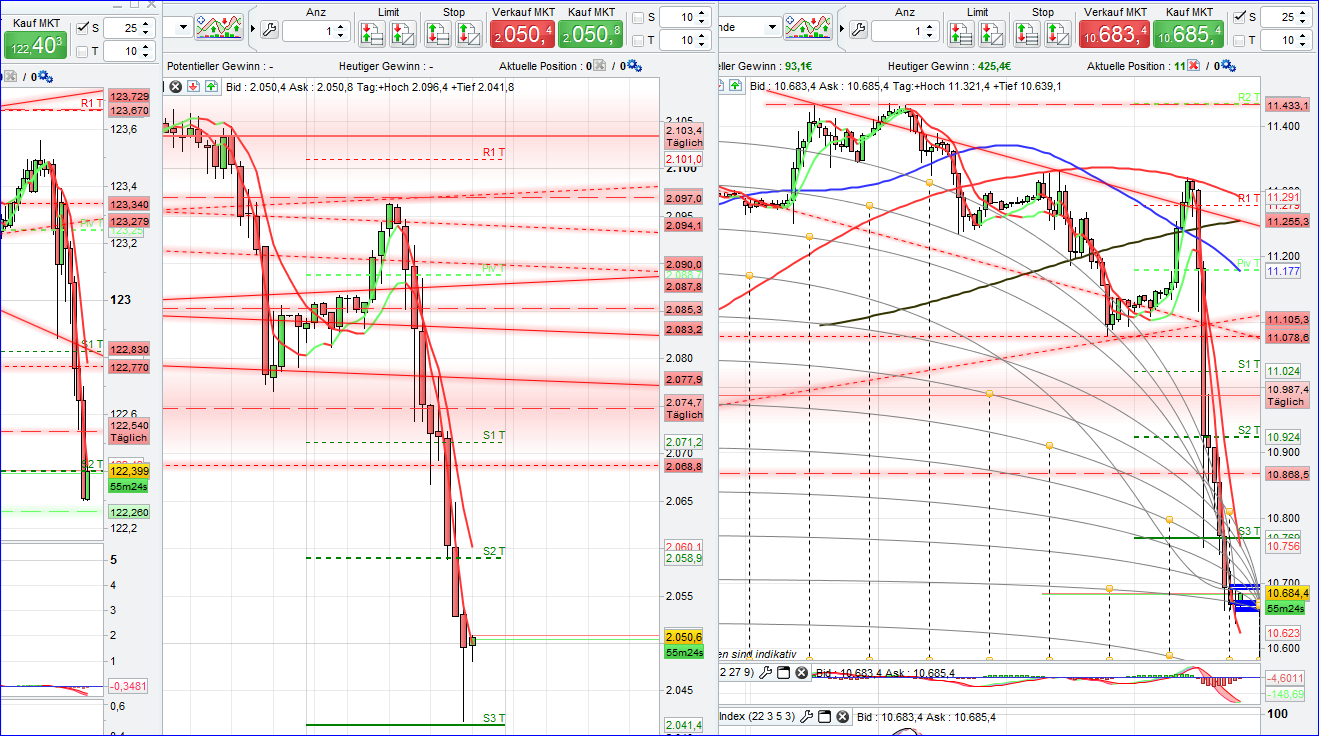Click the red sell arrow icon beside the Bid bar
This screenshot has width=1319, height=736.
pos(194,86)
